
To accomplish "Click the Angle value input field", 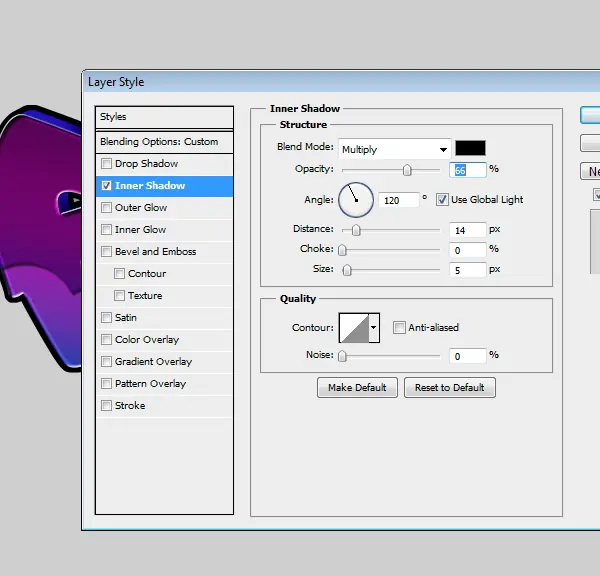I will [x=398, y=200].
